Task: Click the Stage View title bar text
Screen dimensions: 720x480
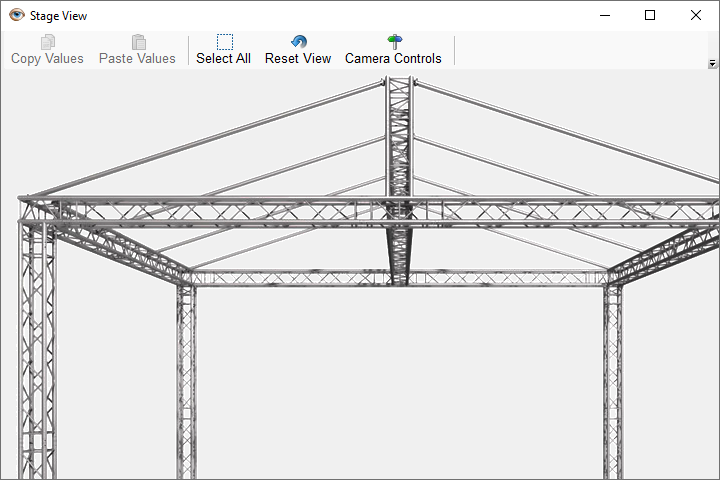Action: click(x=60, y=15)
